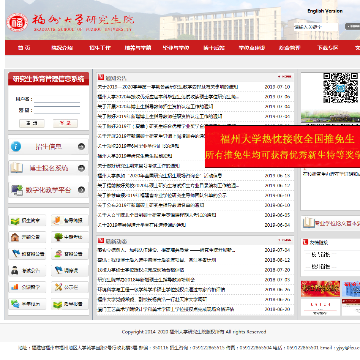The width and height of the screenshot is (360, 360).
Task: Open the 博士报名系统 banner button
Action: [48, 168]
